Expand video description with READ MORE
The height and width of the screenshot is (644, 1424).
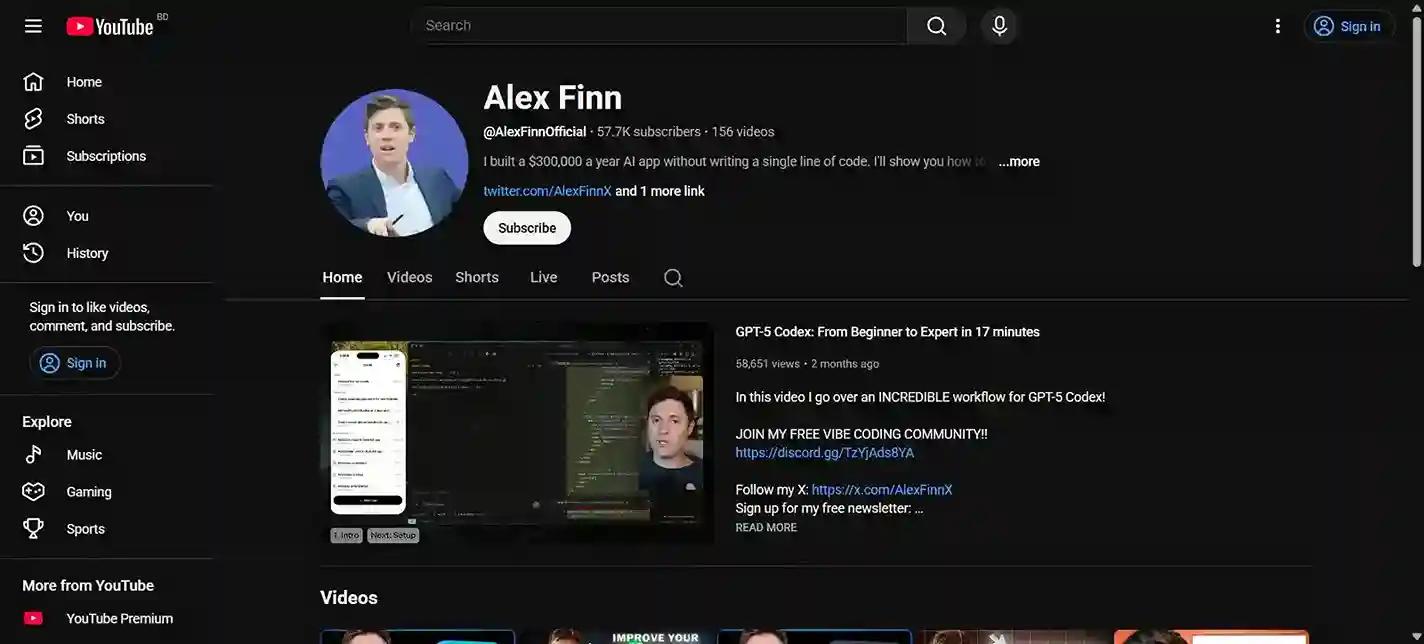click(x=766, y=528)
